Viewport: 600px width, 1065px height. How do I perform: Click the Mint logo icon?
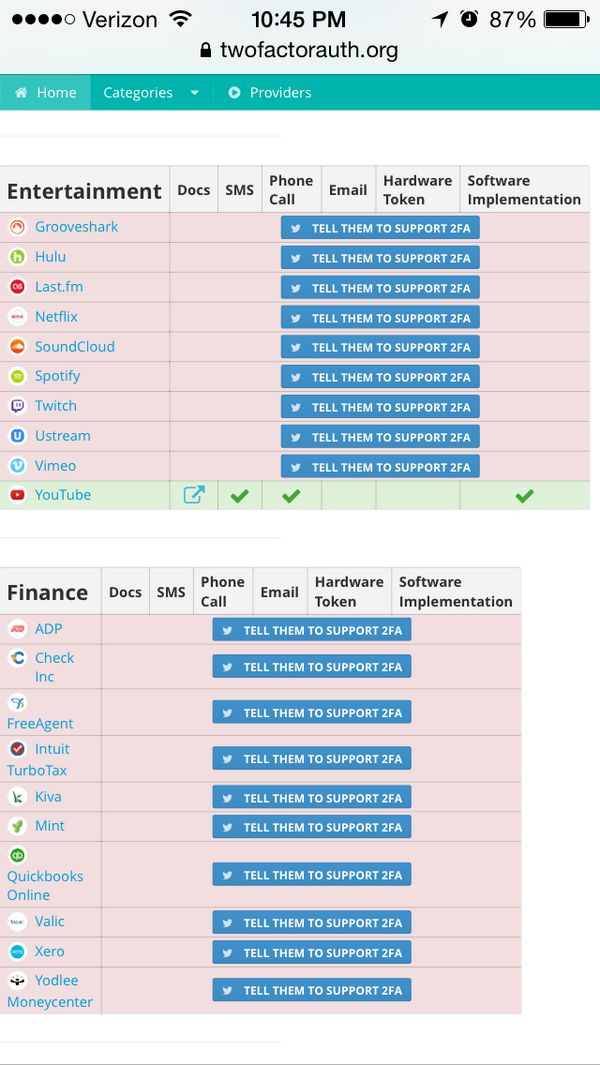coord(17,826)
